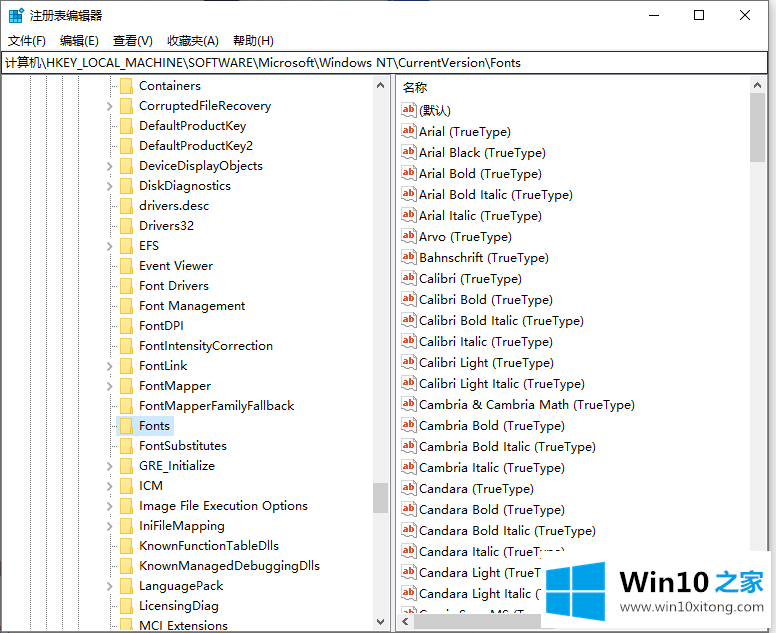Select the KnownFunctionTableDlls tree key
This screenshot has height=633, width=776.
[209, 546]
